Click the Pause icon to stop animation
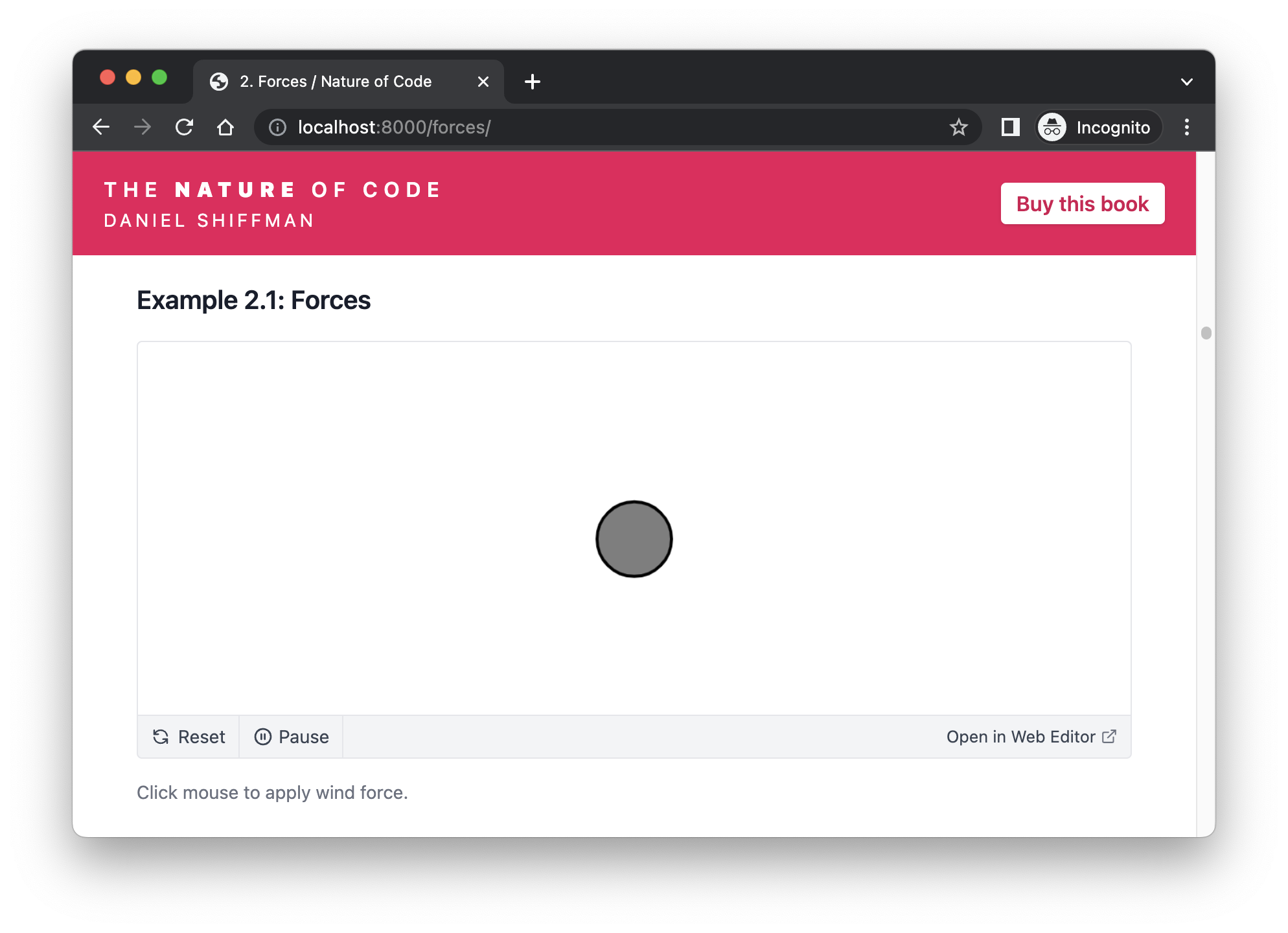This screenshot has height=933, width=1288. [263, 737]
